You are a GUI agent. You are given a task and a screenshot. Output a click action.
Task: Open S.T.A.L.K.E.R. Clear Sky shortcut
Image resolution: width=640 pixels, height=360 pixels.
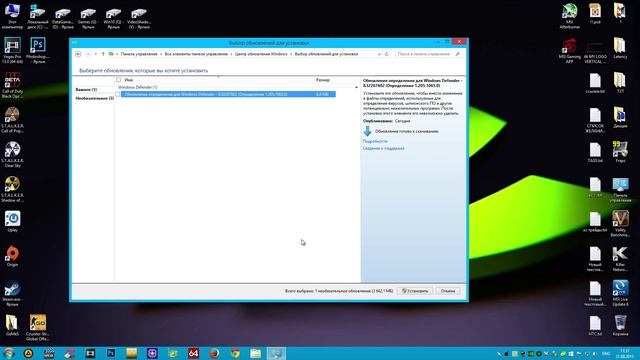[x=12, y=155]
